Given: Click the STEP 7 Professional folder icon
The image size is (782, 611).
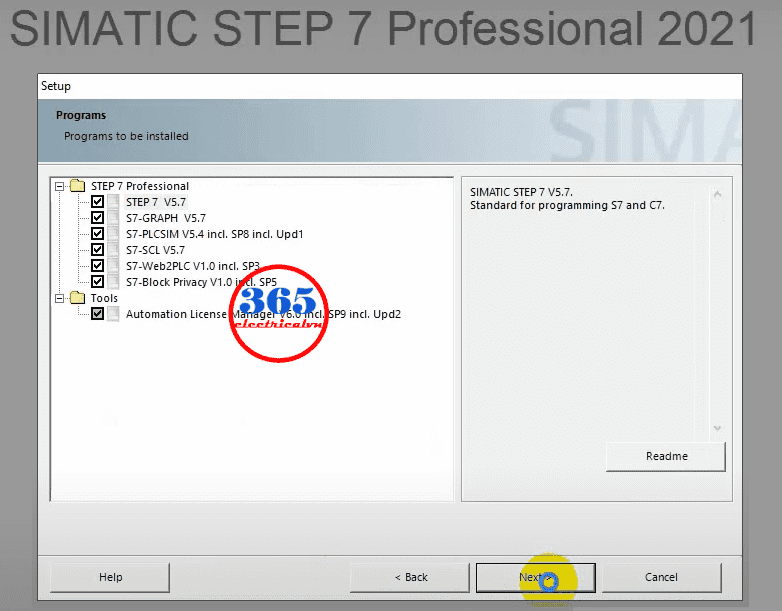Looking at the screenshot, I should click(x=77, y=186).
